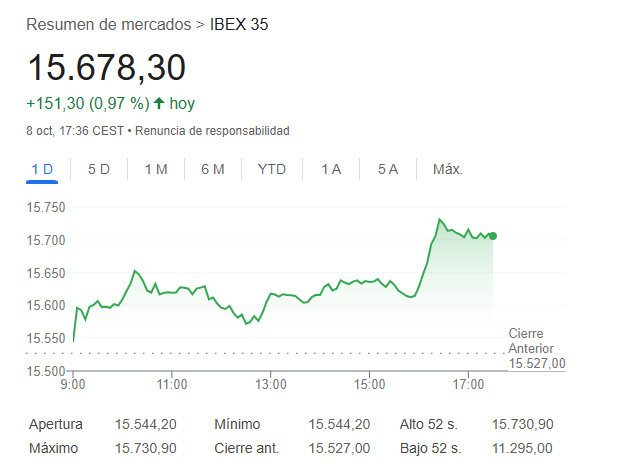Click the green endpoint dot on chart

click(493, 236)
